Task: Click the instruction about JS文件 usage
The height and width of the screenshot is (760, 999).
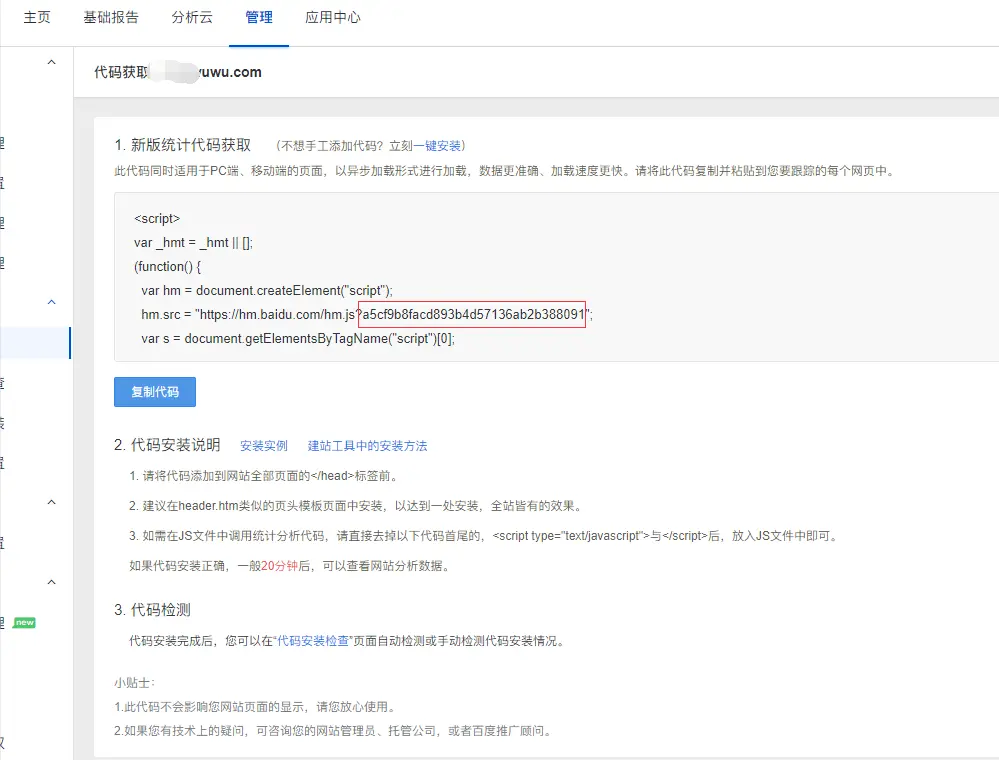Action: pyautogui.click(x=483, y=536)
